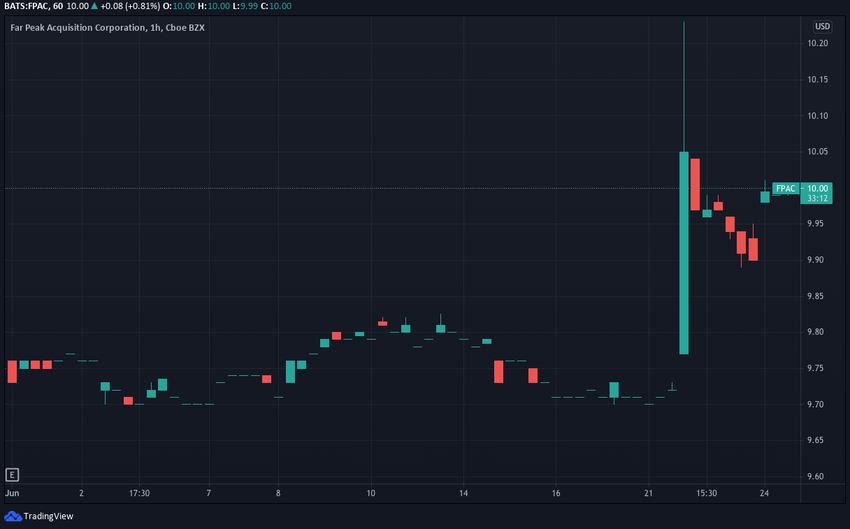
Task: Click the 10.10 price axis label
Action: click(x=817, y=115)
